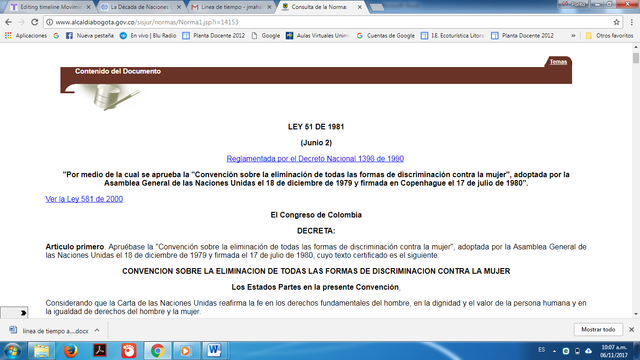The height and width of the screenshot is (360, 640).
Task: Open the Aplicaciones apps bookmark
Action: 26,36
